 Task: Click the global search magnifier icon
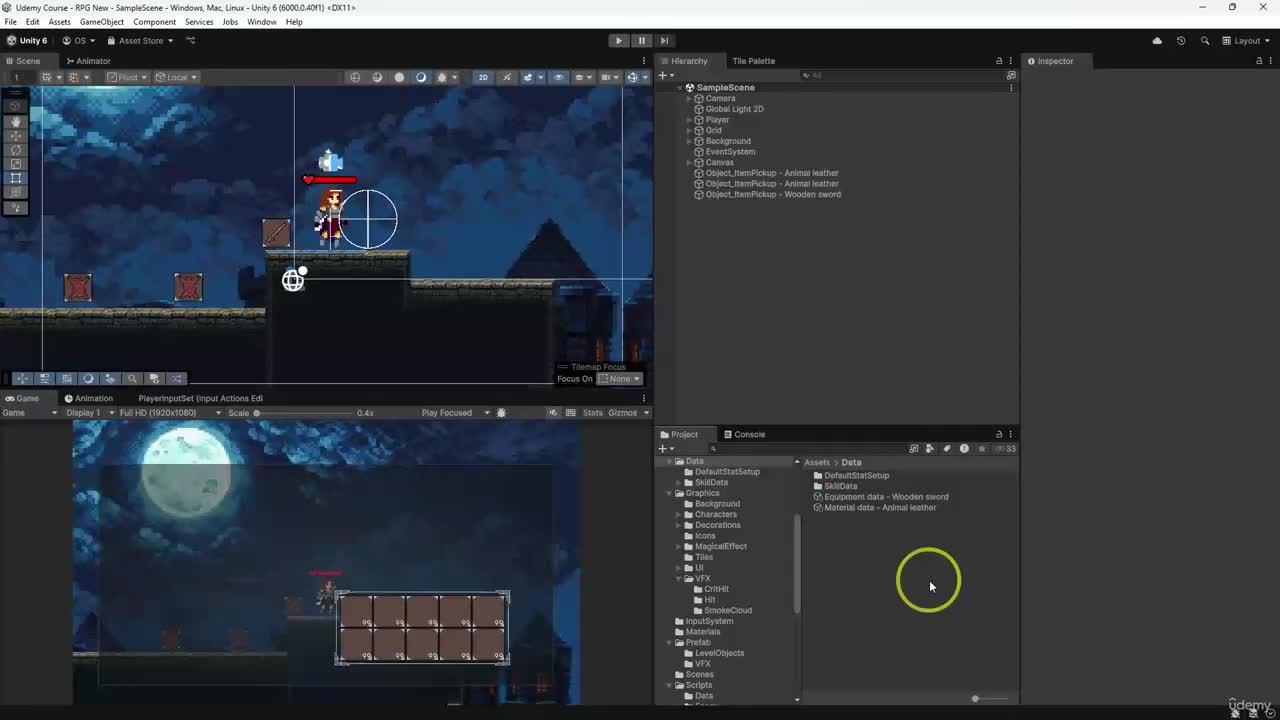click(x=1205, y=41)
